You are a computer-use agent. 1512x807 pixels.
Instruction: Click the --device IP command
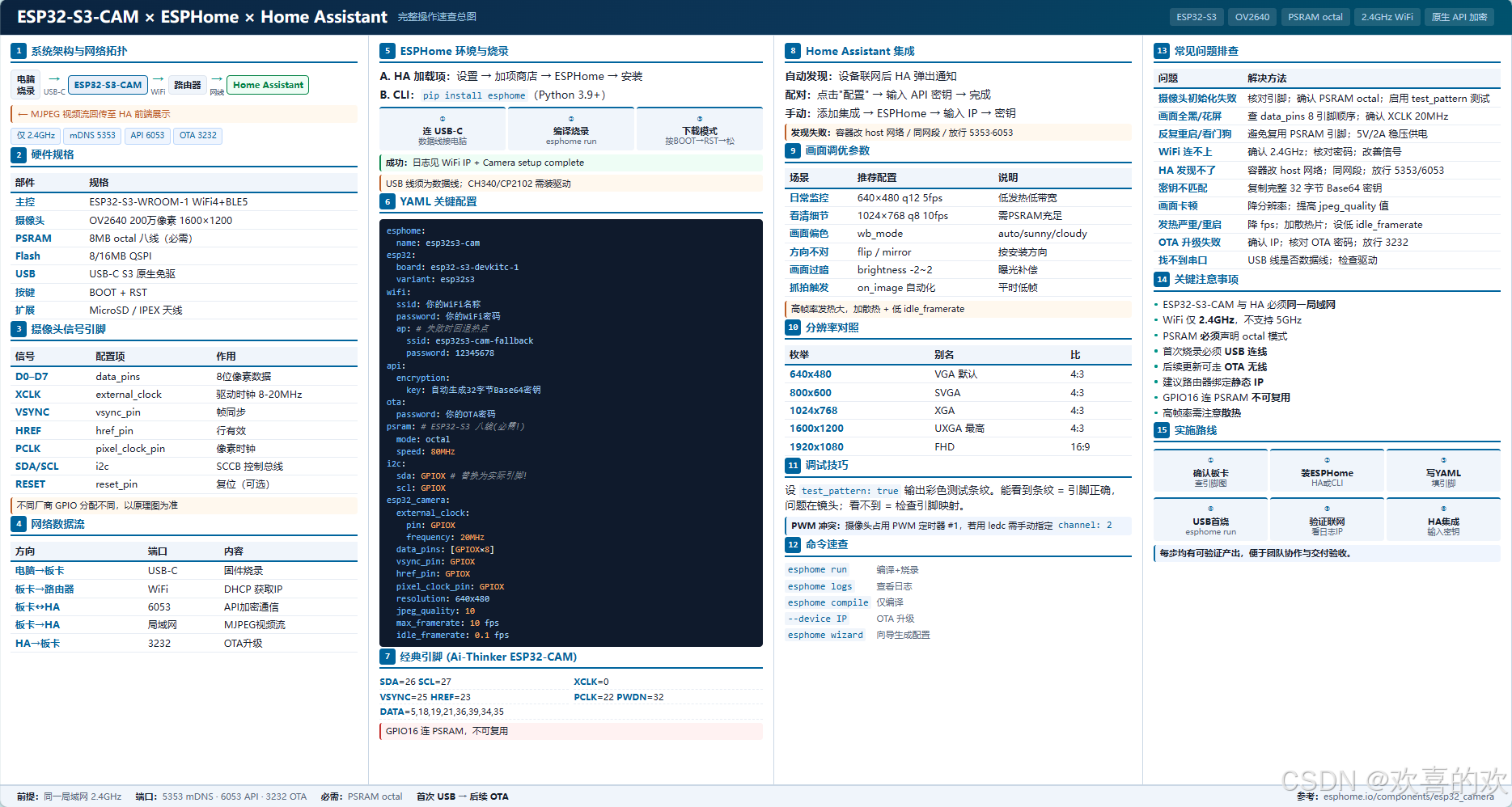817,619
